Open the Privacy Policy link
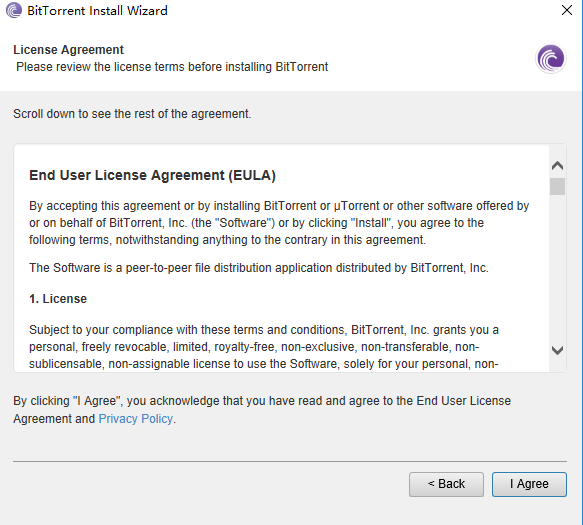583x525 pixels. 136,419
